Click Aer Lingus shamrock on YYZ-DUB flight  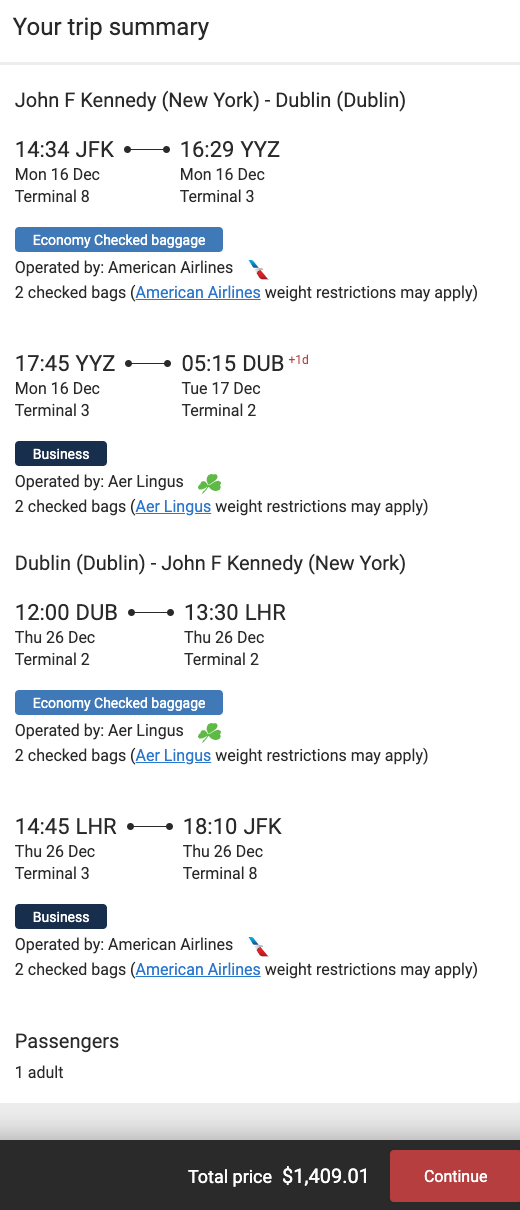[209, 484]
